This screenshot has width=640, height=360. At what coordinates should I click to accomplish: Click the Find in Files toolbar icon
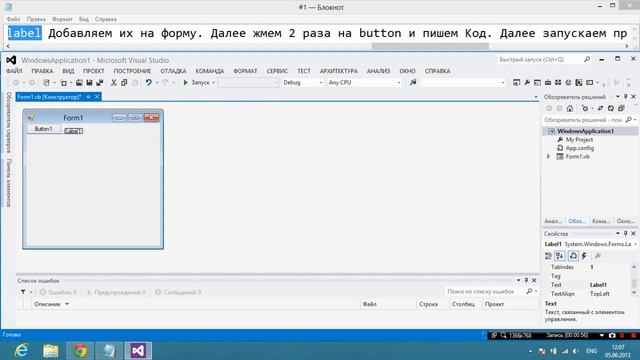click(x=413, y=82)
